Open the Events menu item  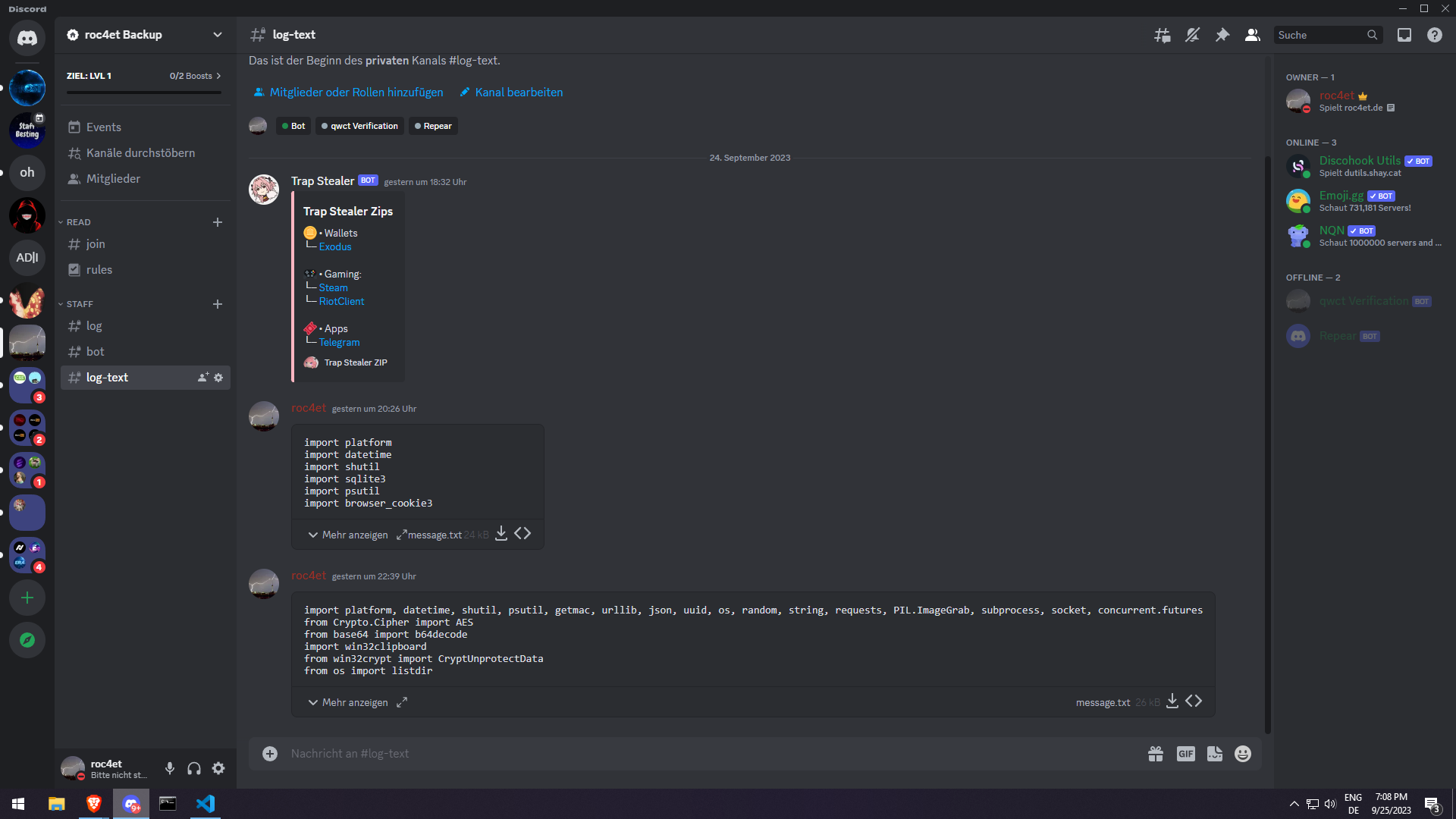point(103,127)
